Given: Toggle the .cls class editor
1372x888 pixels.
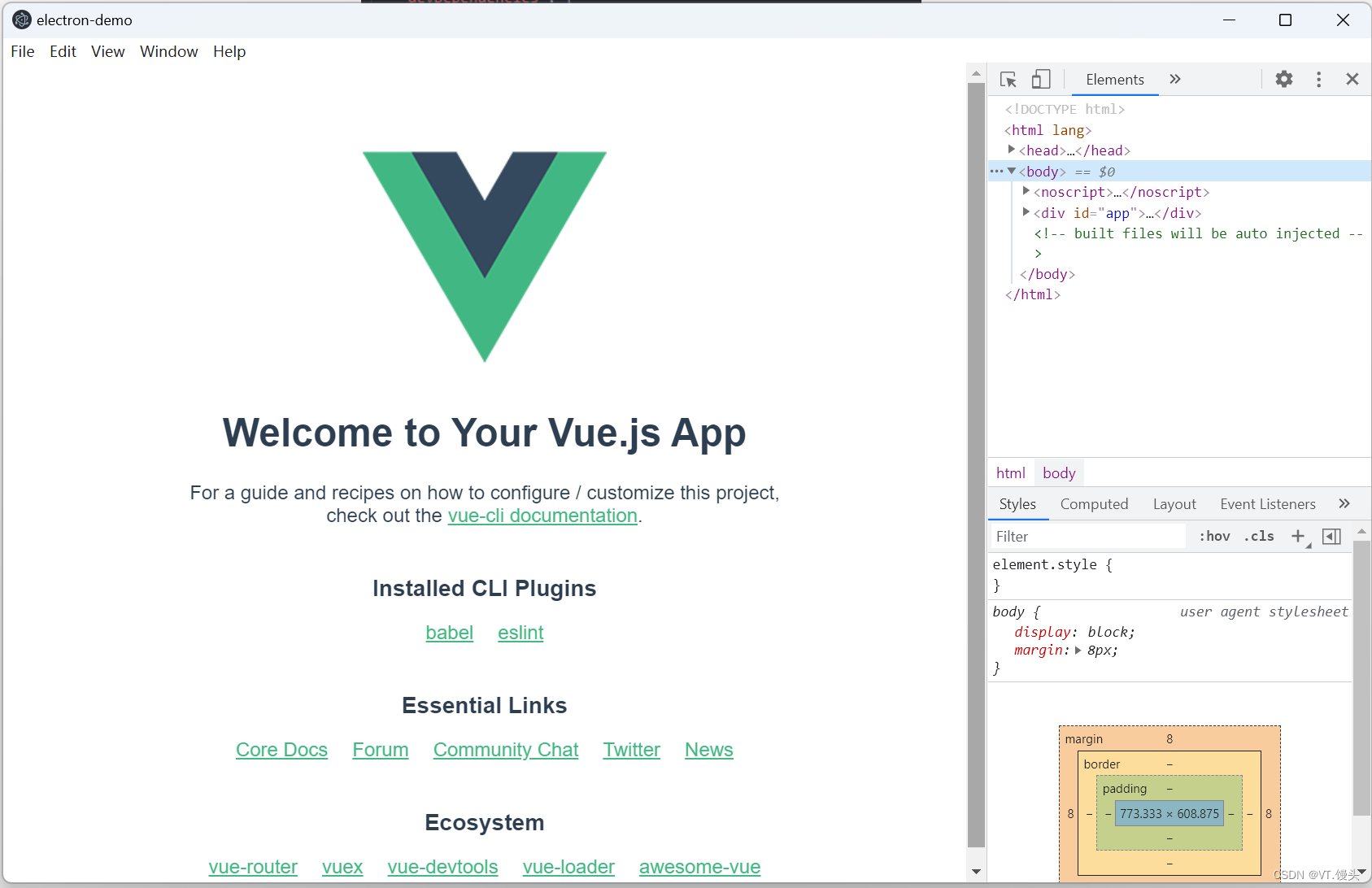Looking at the screenshot, I should coord(1259,537).
